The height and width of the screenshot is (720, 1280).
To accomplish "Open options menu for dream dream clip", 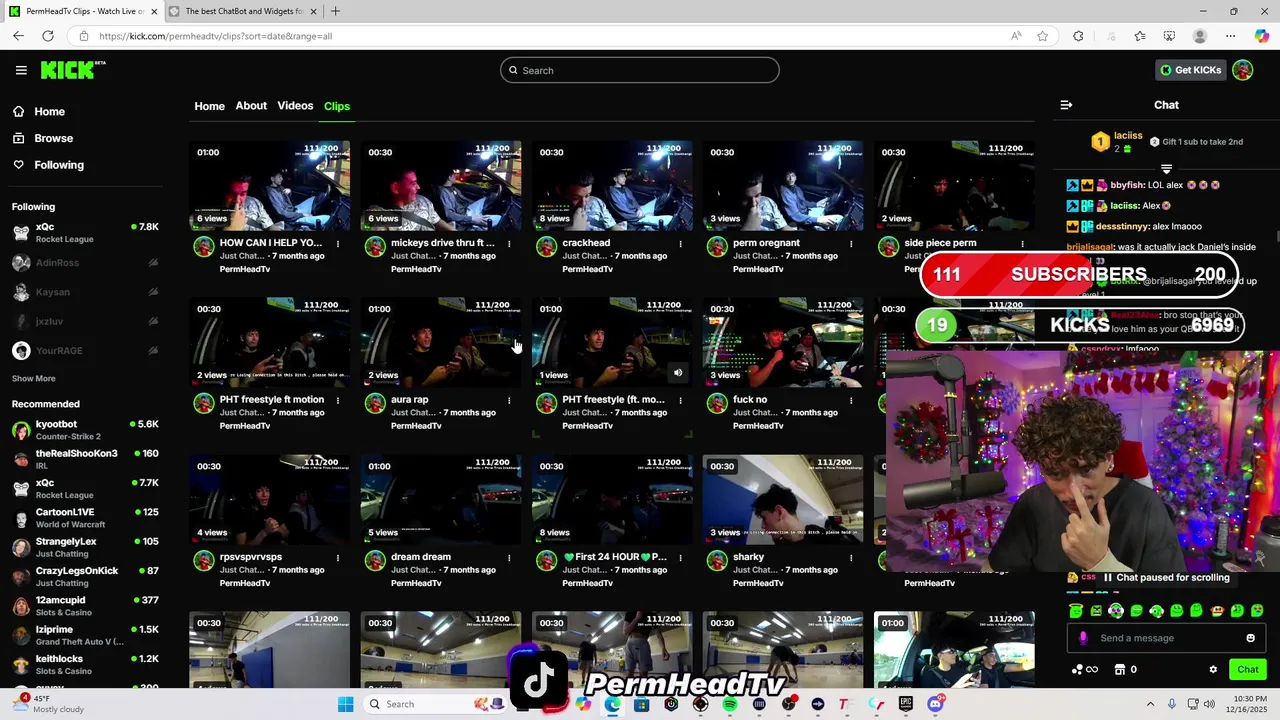I will pyautogui.click(x=509, y=557).
